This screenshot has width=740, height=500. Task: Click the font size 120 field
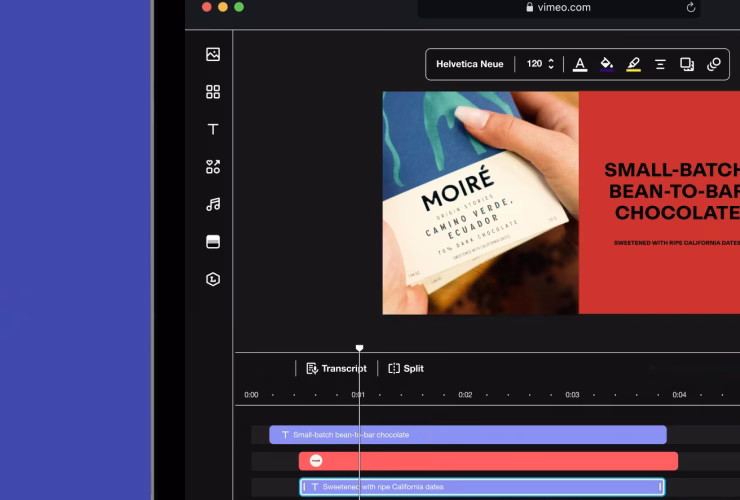tap(534, 64)
